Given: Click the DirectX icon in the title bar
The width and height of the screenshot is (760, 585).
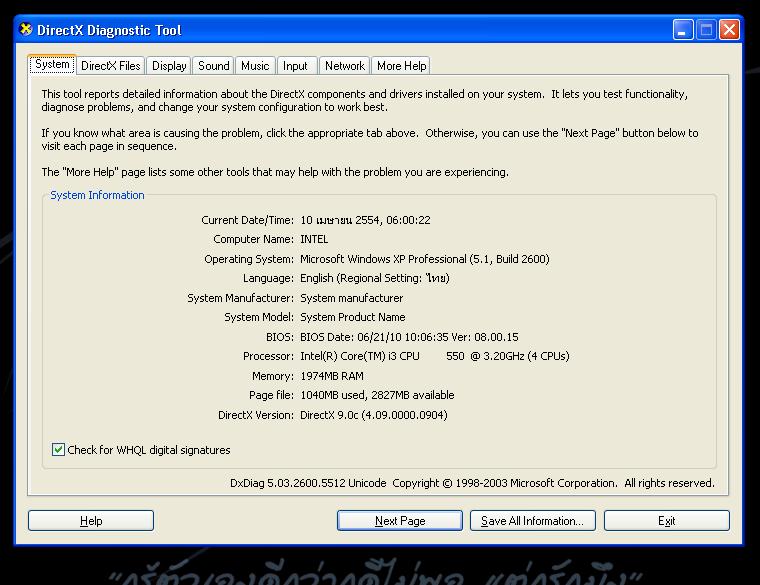Looking at the screenshot, I should pos(26,30).
